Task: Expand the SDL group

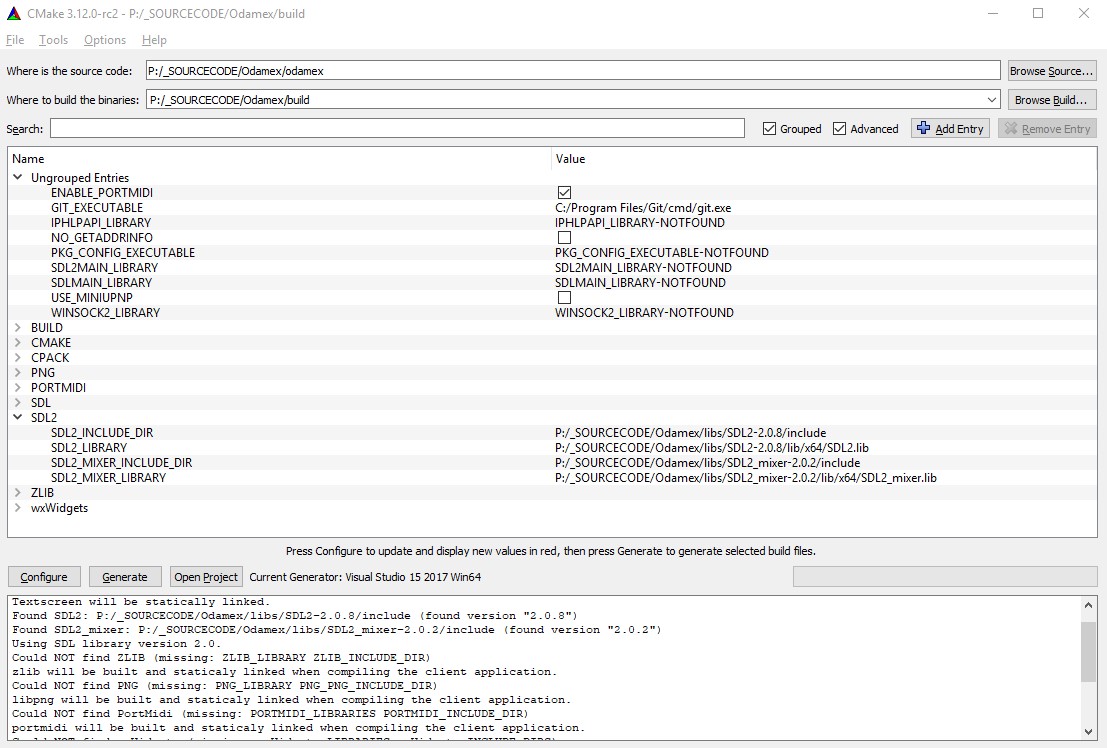Action: (18, 403)
